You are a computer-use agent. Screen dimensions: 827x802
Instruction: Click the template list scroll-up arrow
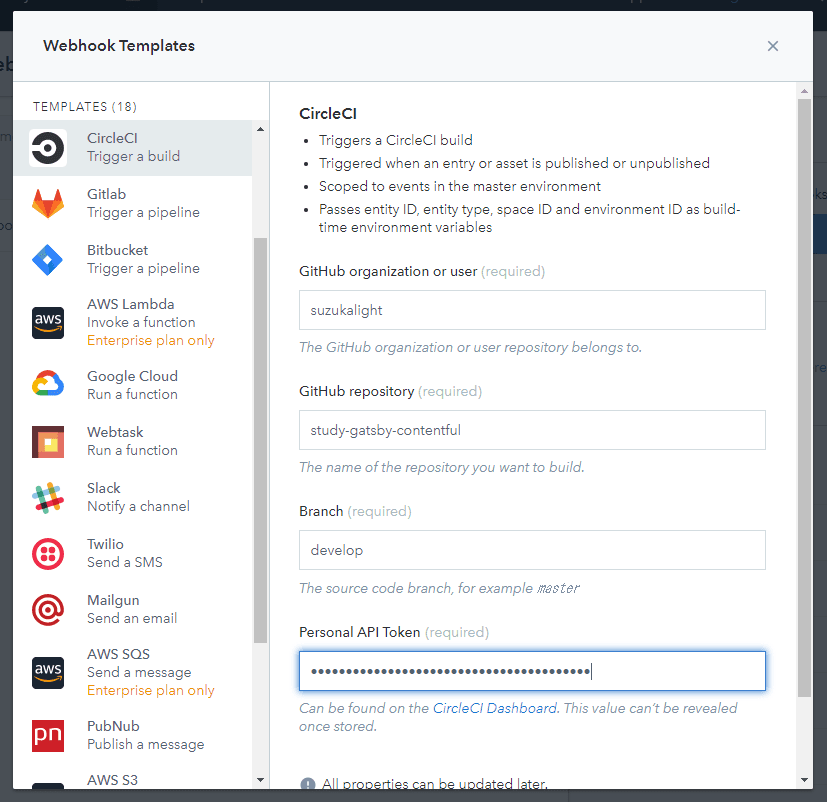point(261,129)
